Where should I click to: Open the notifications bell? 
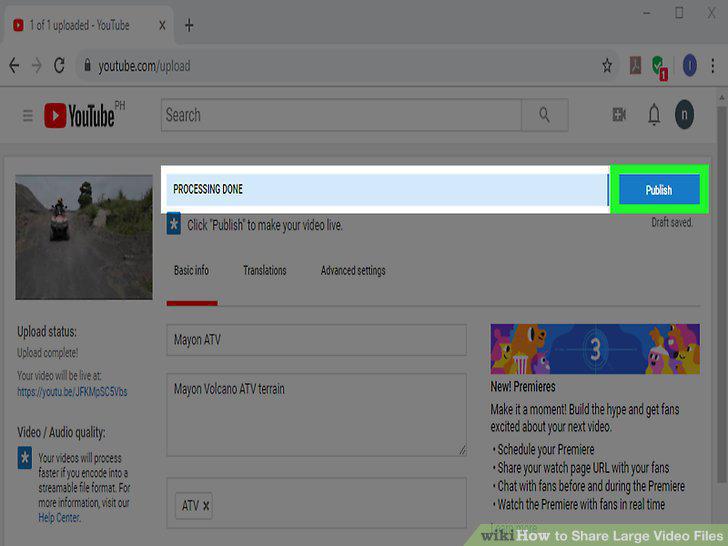654,115
